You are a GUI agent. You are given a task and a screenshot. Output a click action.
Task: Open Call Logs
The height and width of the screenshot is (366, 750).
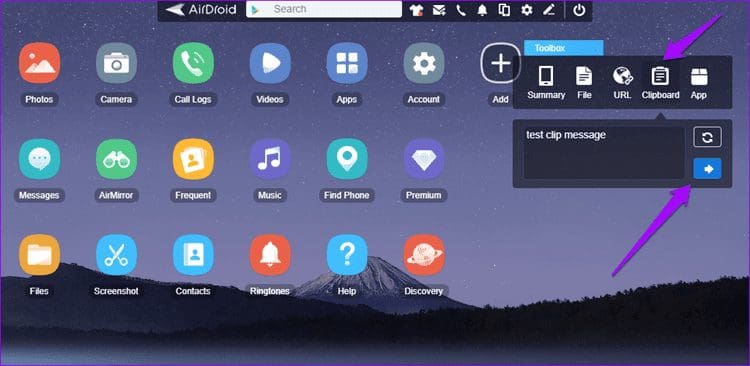click(x=193, y=63)
